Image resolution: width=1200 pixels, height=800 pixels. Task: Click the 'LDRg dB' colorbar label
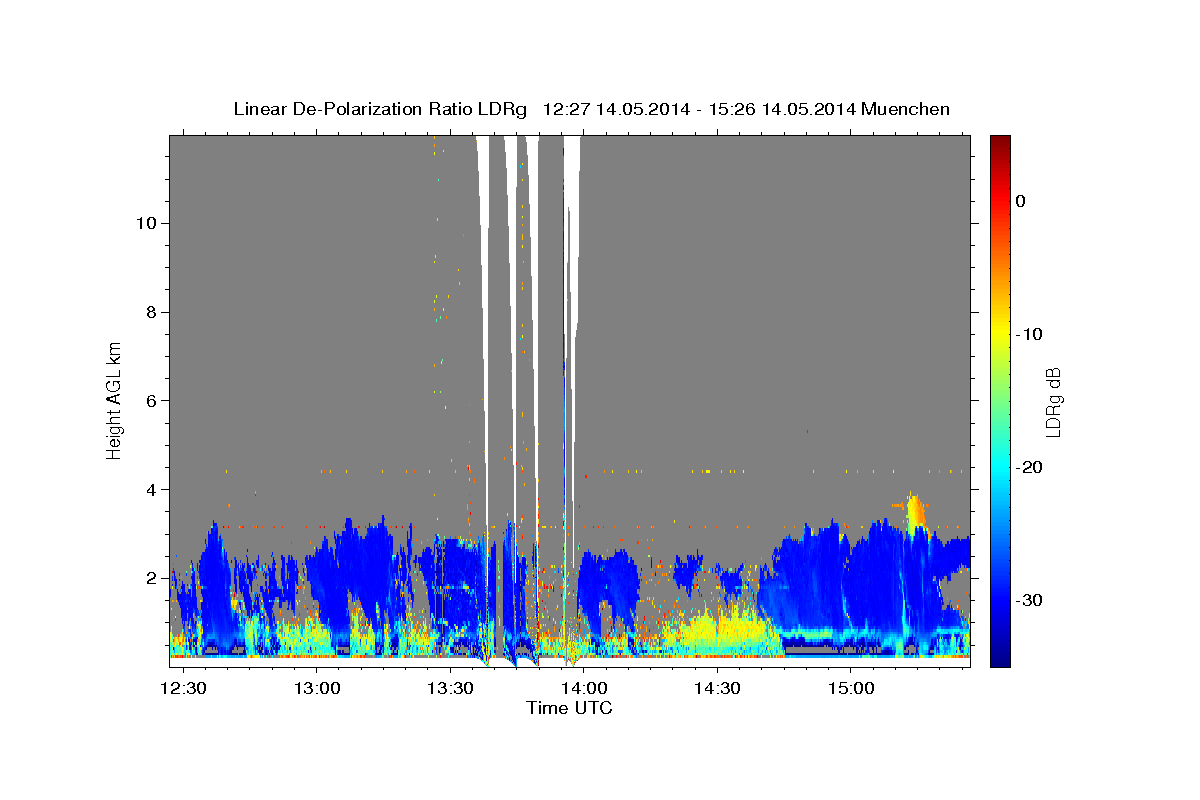(1052, 401)
